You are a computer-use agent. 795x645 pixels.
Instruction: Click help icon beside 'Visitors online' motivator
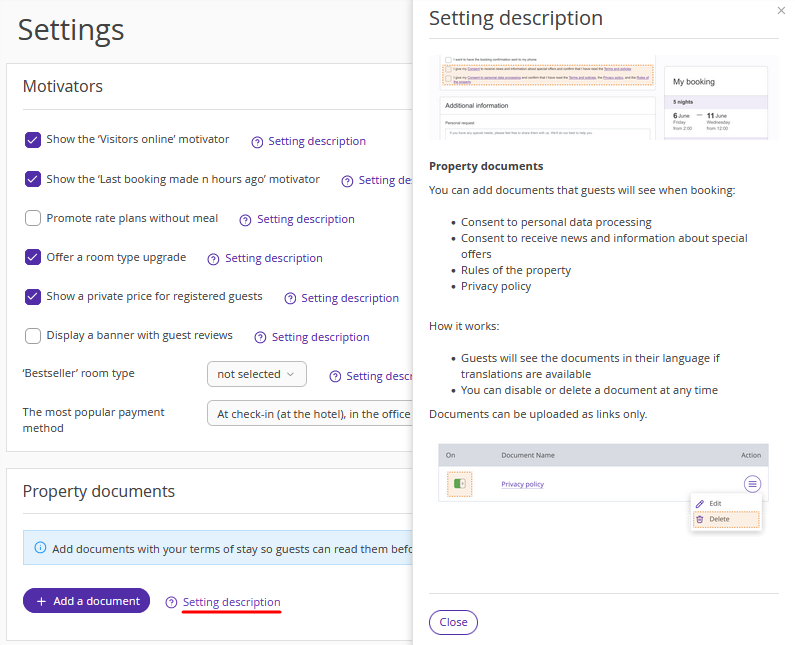point(257,142)
